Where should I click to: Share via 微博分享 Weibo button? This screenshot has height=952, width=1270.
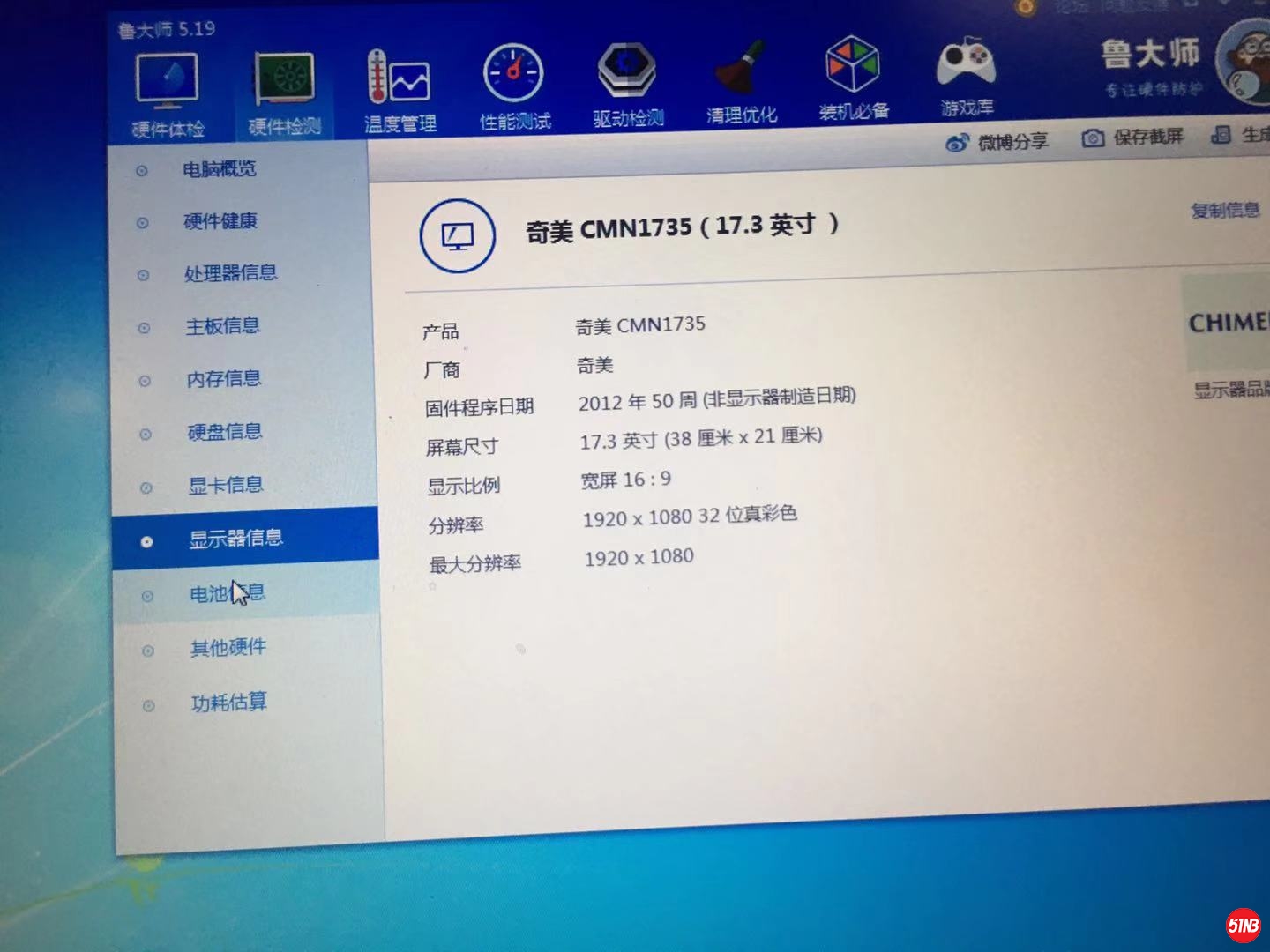(997, 141)
